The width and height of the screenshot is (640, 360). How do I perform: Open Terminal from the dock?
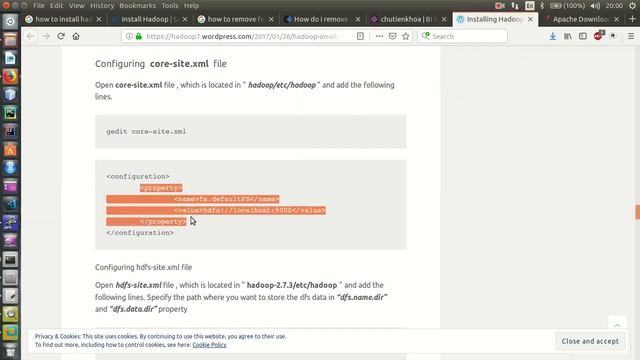coord(10,260)
